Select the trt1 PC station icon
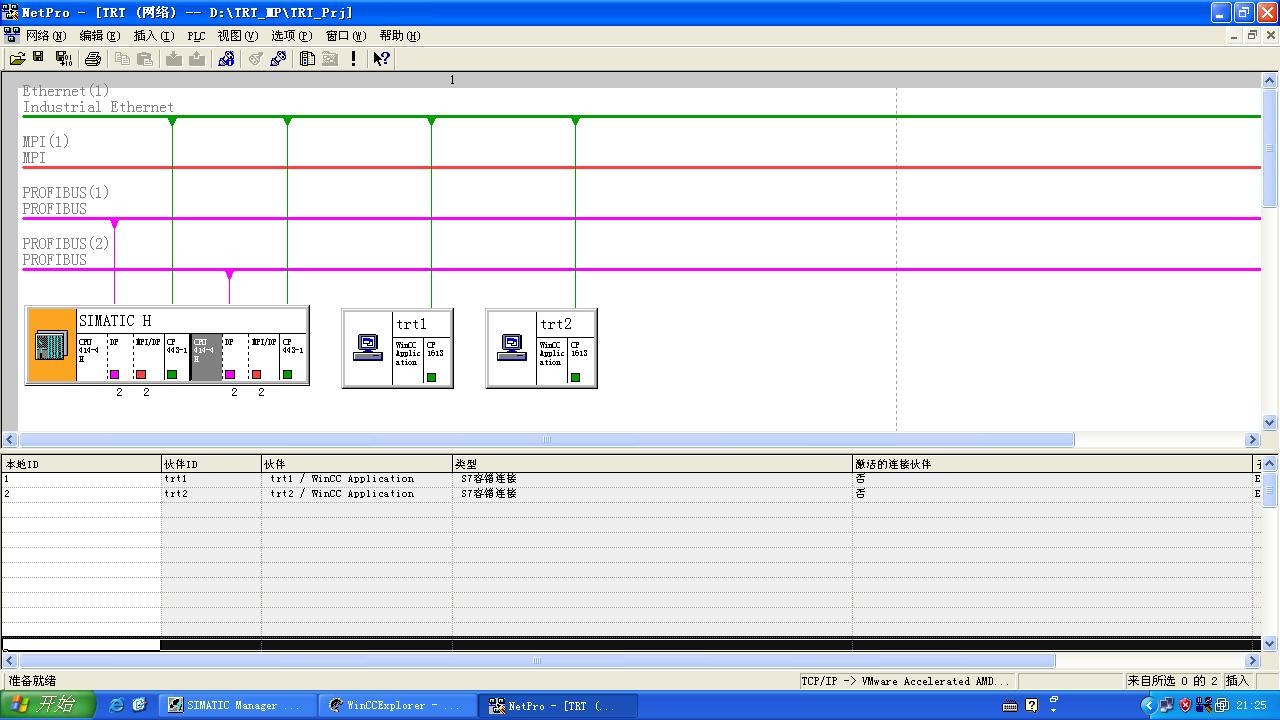1280x720 pixels. (368, 347)
